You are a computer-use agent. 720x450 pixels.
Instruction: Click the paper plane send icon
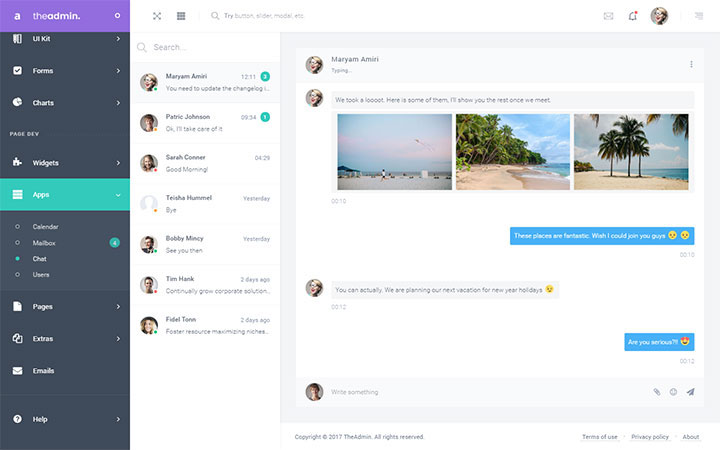pyautogui.click(x=690, y=392)
